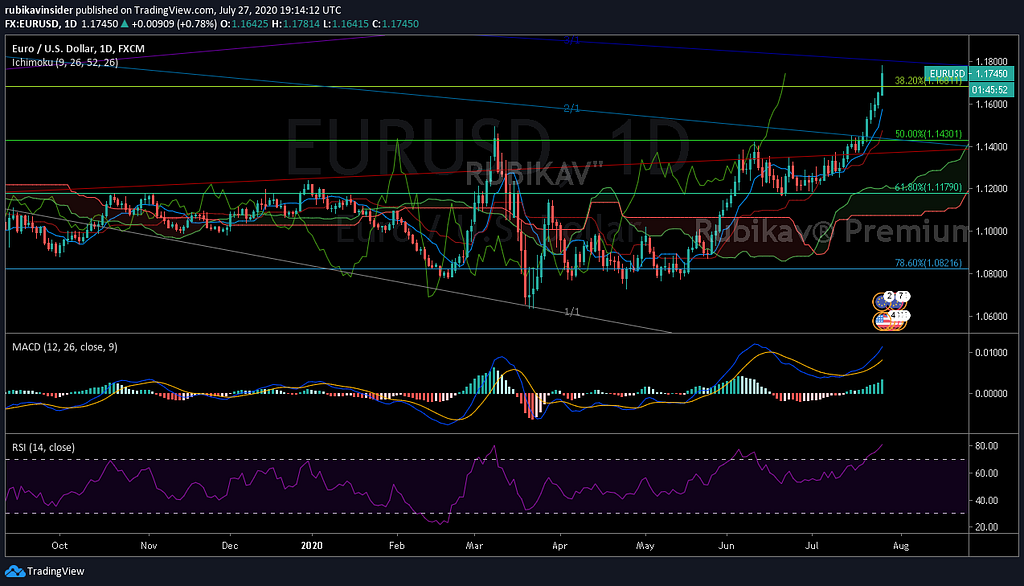Screen dimensions: 1024x586
Task: Click 40.00 on the RSI scale
Action: [x=986, y=500]
